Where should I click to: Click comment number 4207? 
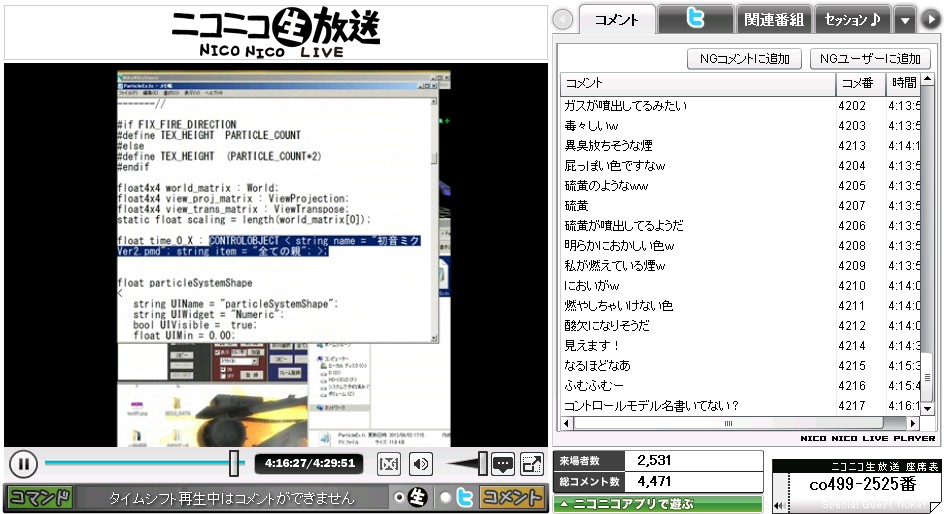(x=852, y=206)
